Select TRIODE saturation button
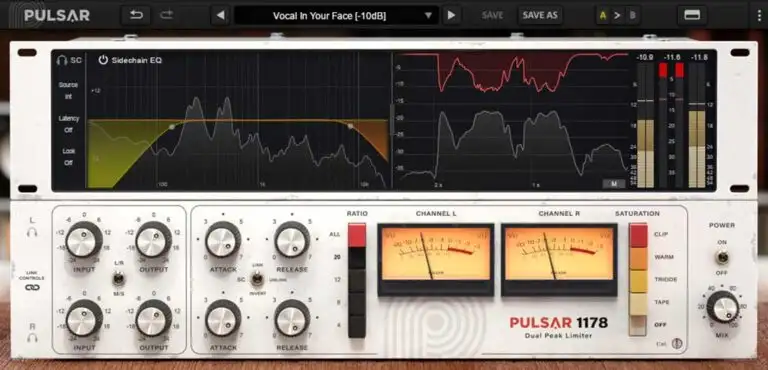Screen dimensions: 768x370 click(638, 281)
